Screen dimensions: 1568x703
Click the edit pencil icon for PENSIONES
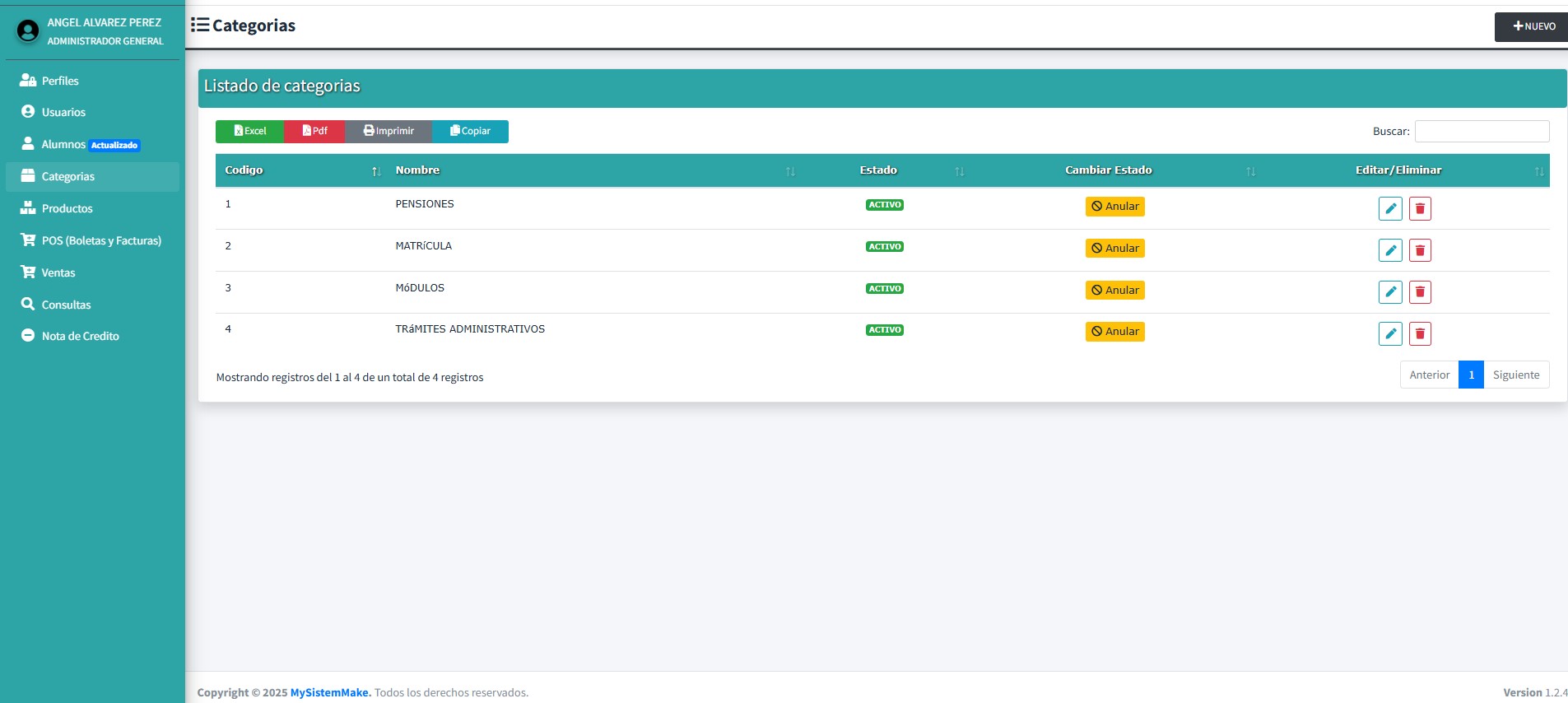pos(1389,208)
